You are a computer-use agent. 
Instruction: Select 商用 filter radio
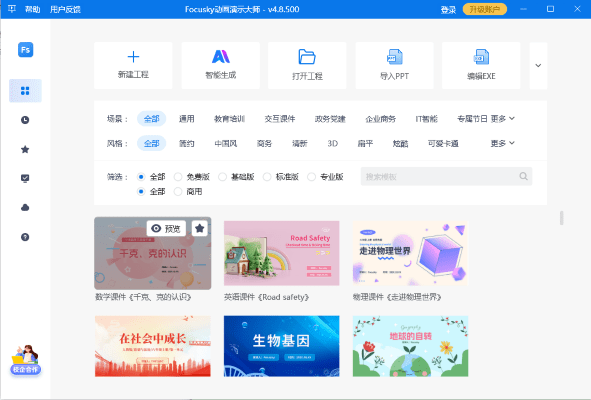pos(178,192)
